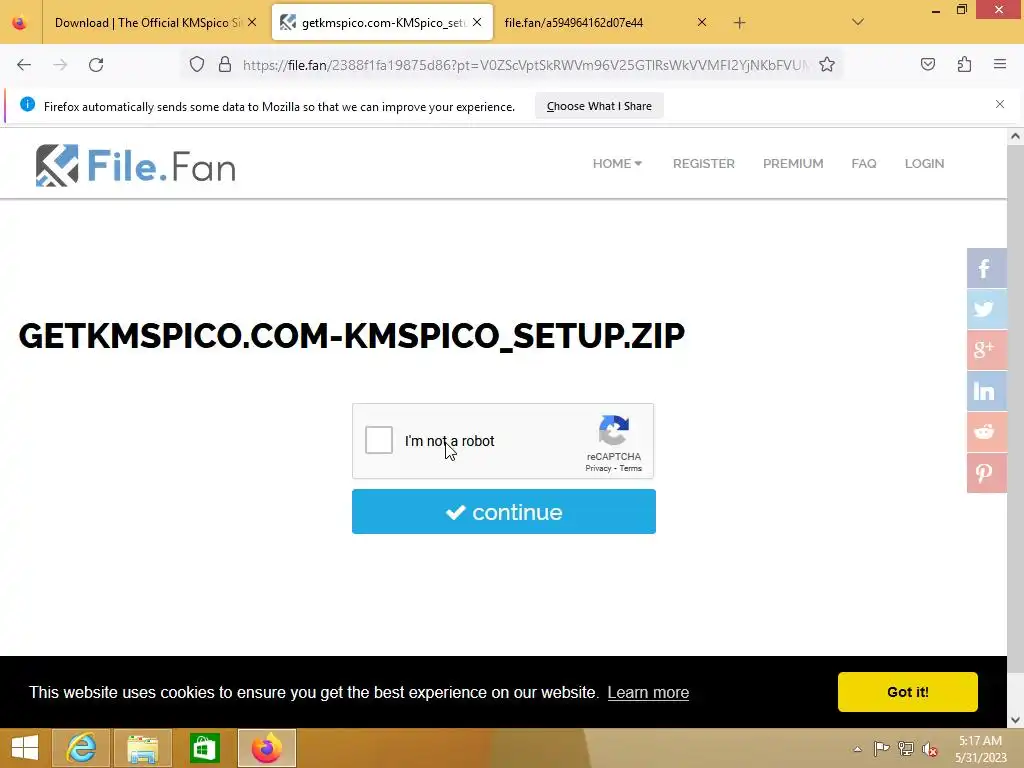Bookmark this page with star icon
1024x768 pixels.
(827, 65)
